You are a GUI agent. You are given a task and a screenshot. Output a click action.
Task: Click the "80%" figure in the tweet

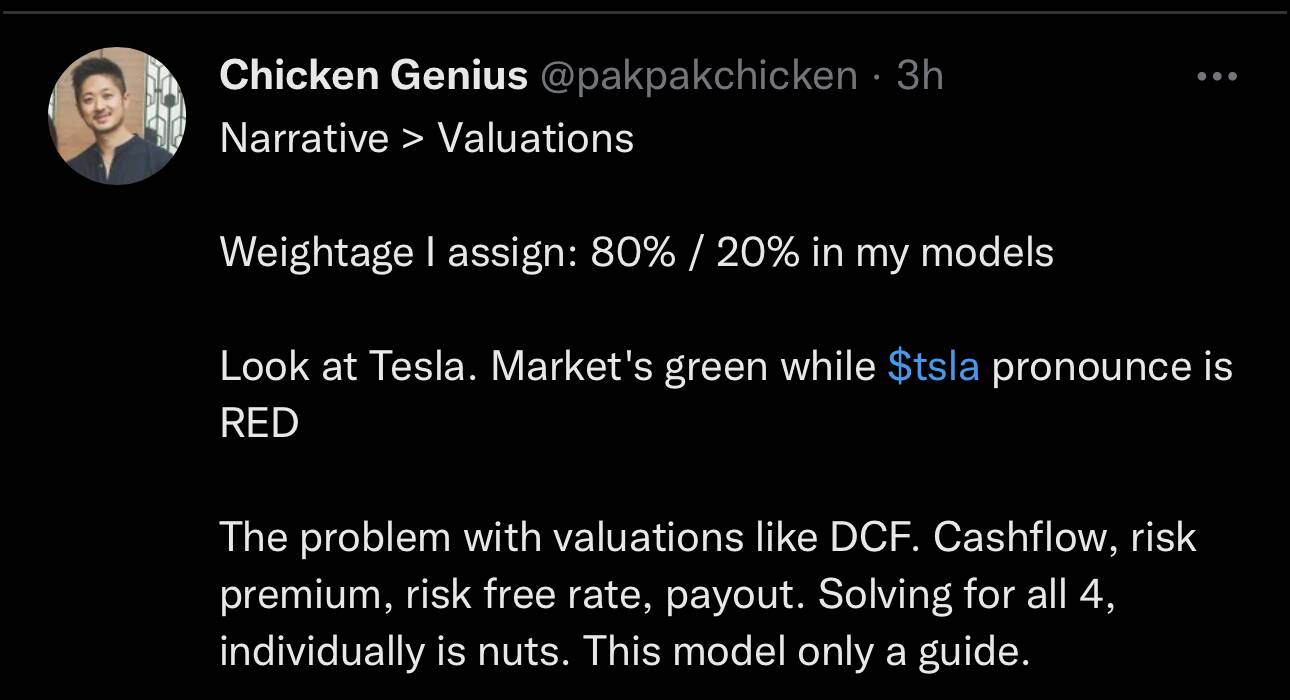click(x=631, y=252)
